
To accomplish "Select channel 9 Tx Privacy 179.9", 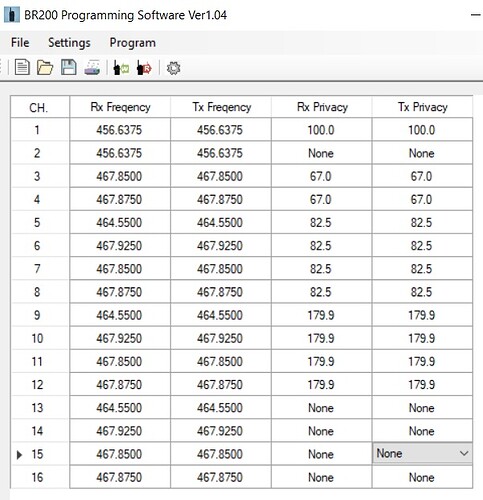I will pos(422,315).
